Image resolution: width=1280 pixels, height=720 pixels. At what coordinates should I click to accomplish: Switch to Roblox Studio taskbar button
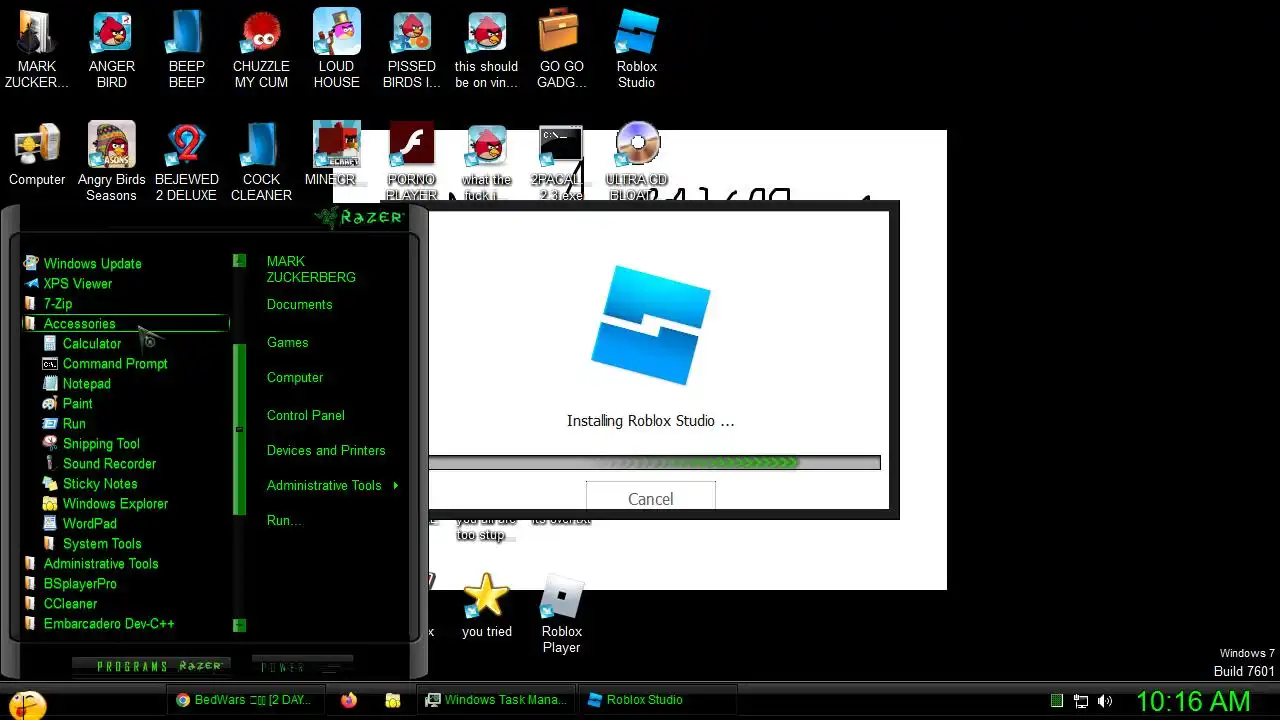[x=659, y=700]
